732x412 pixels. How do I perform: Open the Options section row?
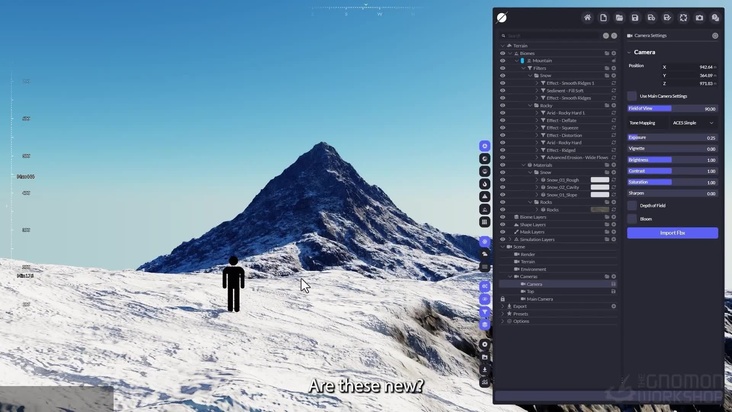[558, 321]
